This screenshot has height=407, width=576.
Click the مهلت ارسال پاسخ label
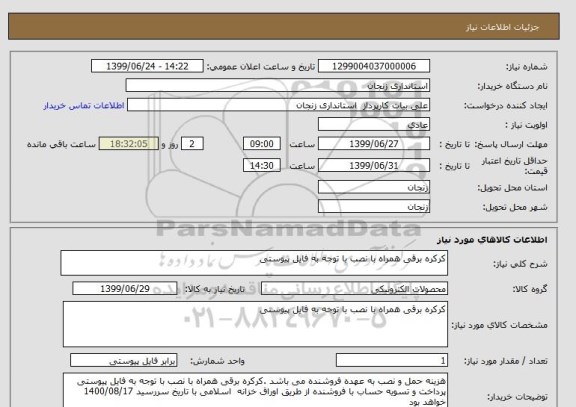[511, 144]
